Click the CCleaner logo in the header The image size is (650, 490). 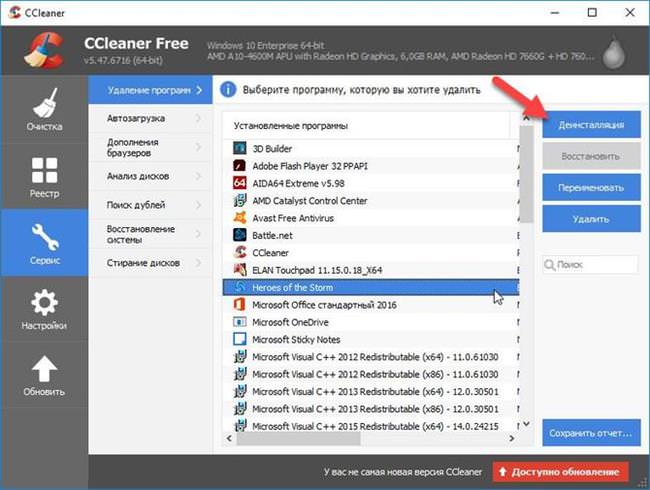point(43,51)
